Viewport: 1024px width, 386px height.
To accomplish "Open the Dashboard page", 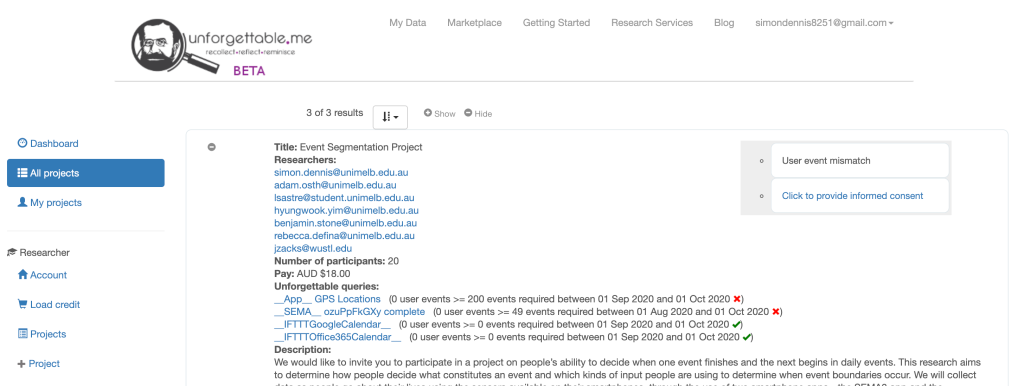I will [48, 144].
